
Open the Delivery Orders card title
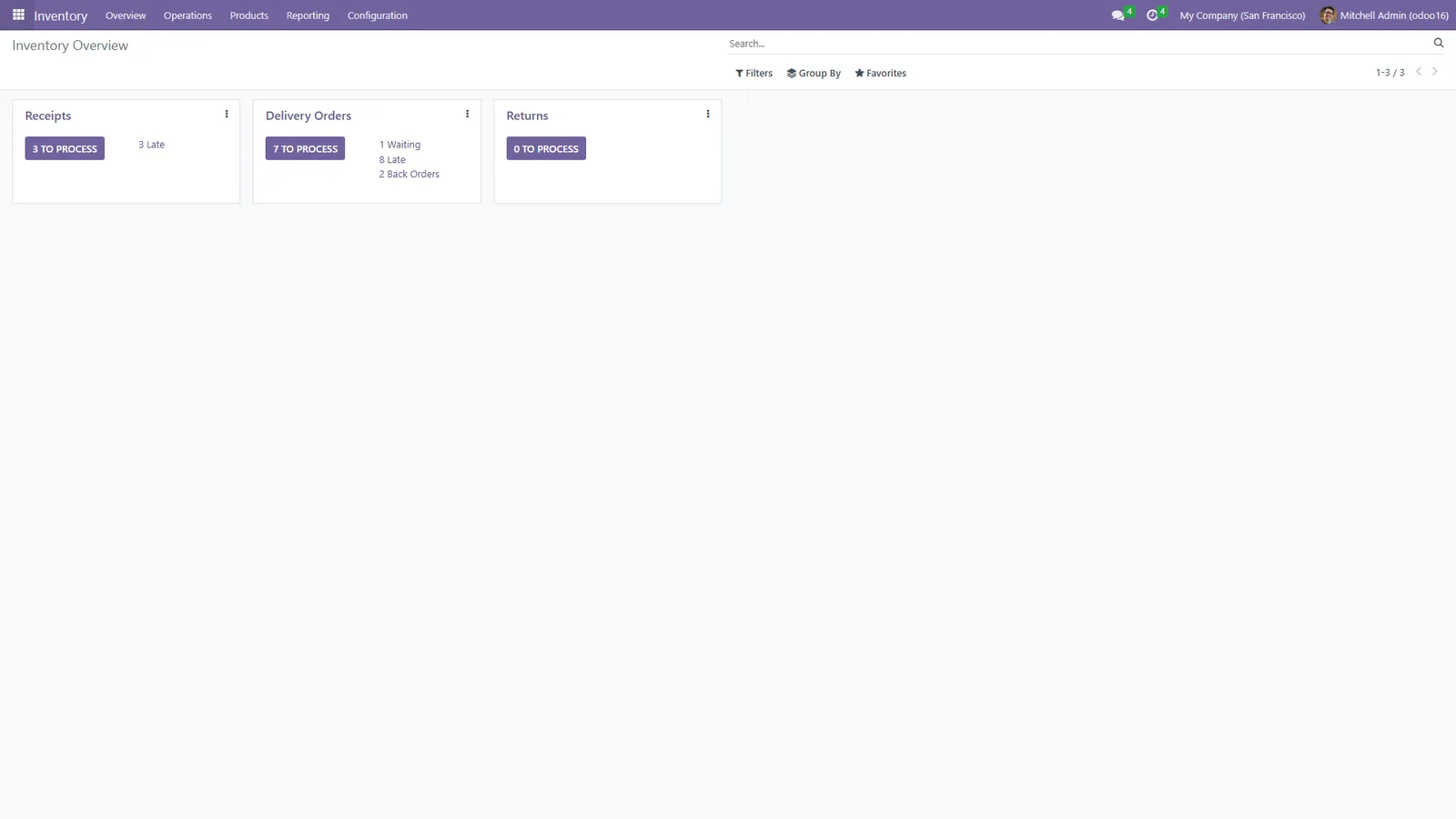coord(308,116)
